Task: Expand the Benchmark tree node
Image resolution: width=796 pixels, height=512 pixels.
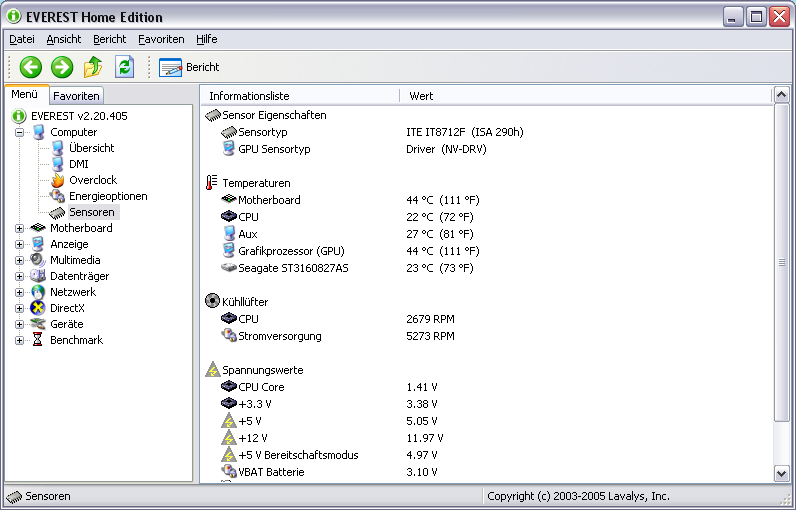Action: [x=19, y=340]
